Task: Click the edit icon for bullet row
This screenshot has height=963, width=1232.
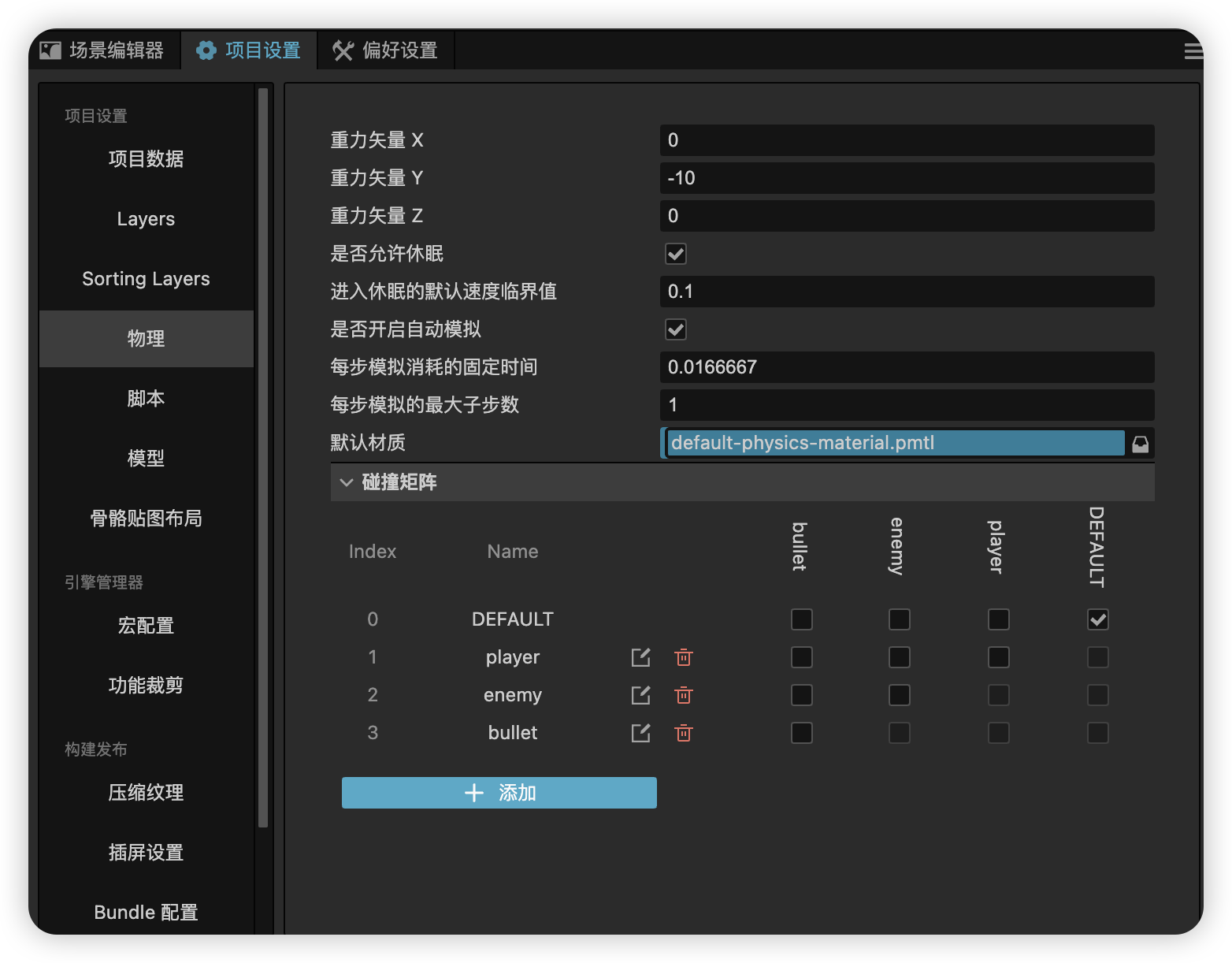Action: (640, 733)
